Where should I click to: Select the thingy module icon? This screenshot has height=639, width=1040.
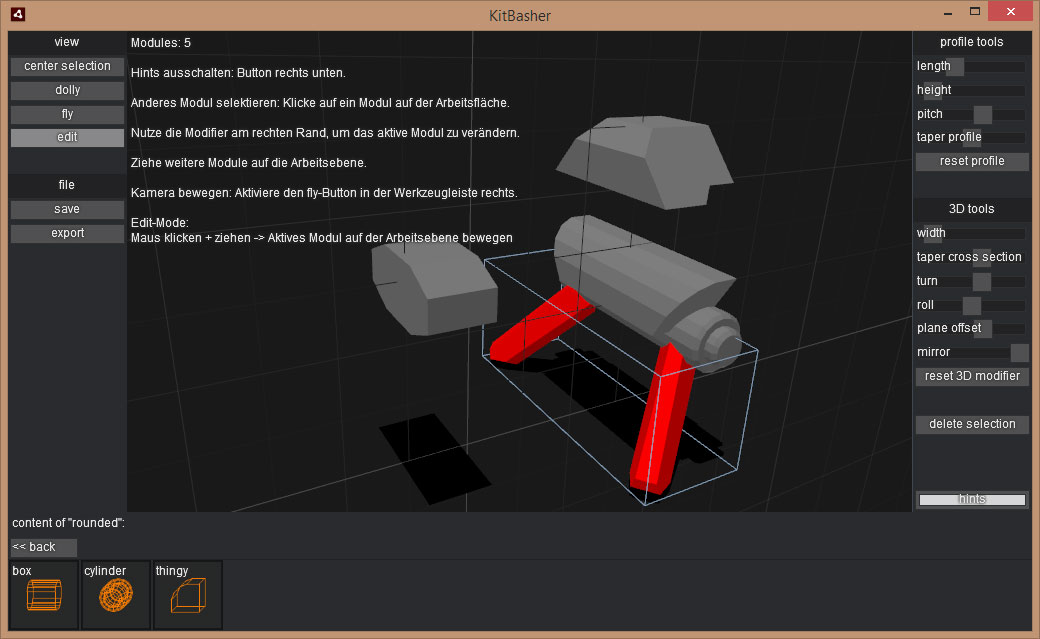[x=187, y=595]
